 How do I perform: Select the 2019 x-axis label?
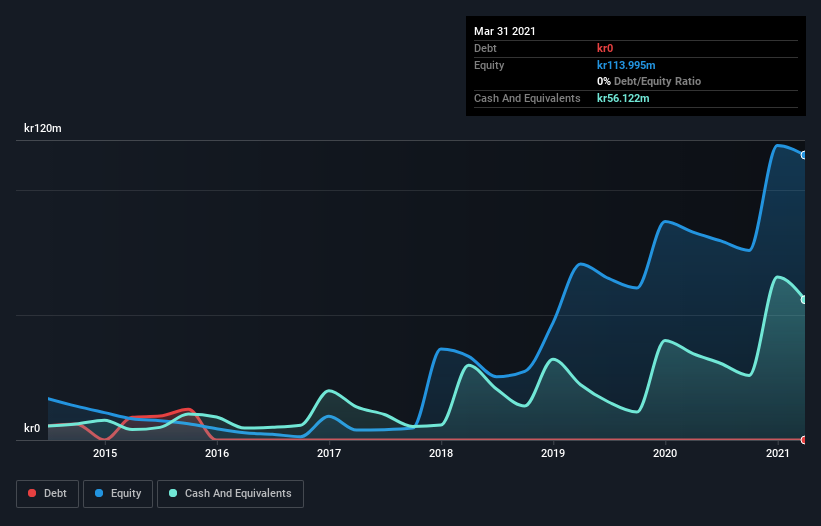[x=553, y=453]
